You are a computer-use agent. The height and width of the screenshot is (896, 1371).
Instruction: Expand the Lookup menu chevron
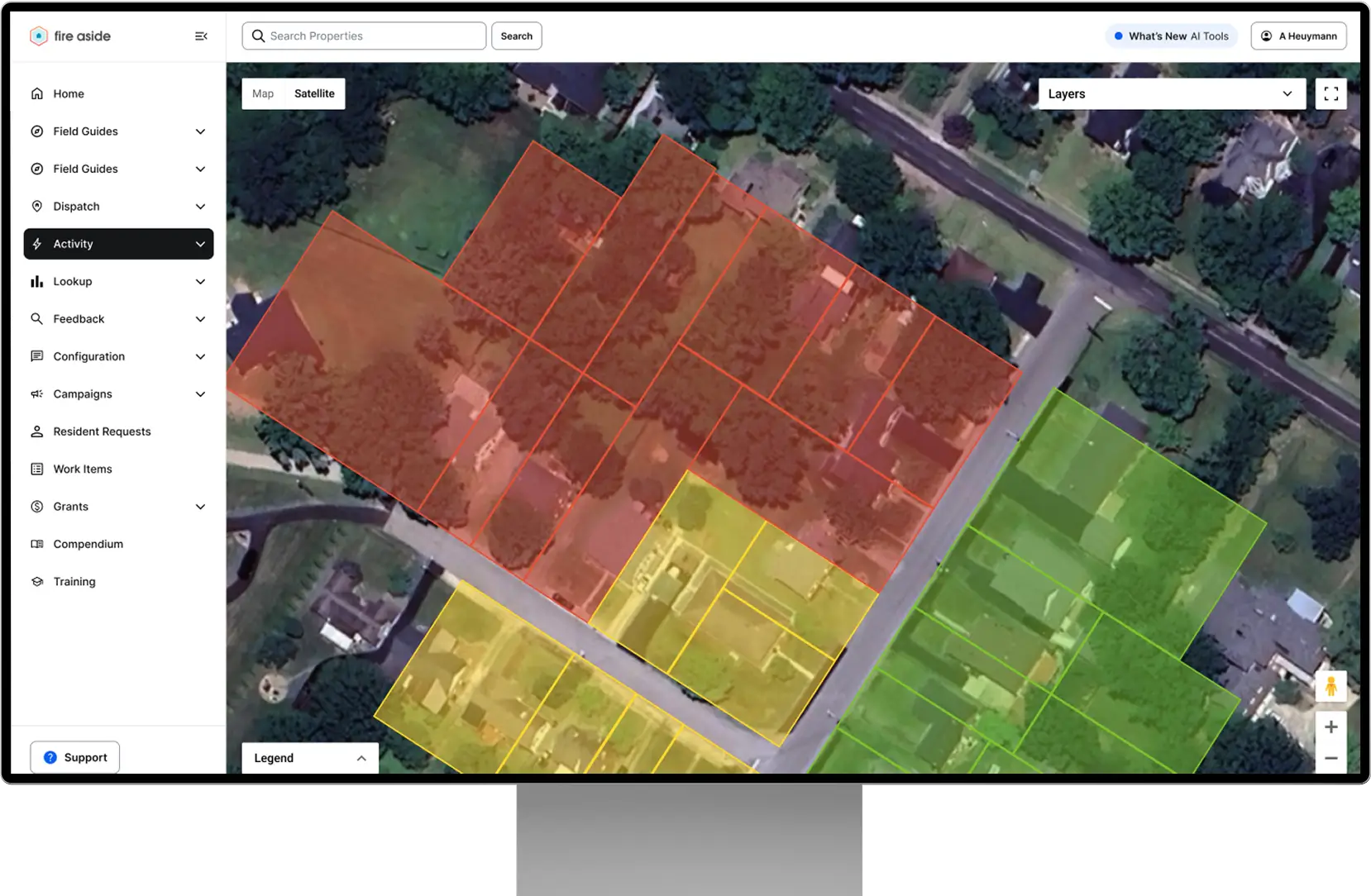pos(200,282)
